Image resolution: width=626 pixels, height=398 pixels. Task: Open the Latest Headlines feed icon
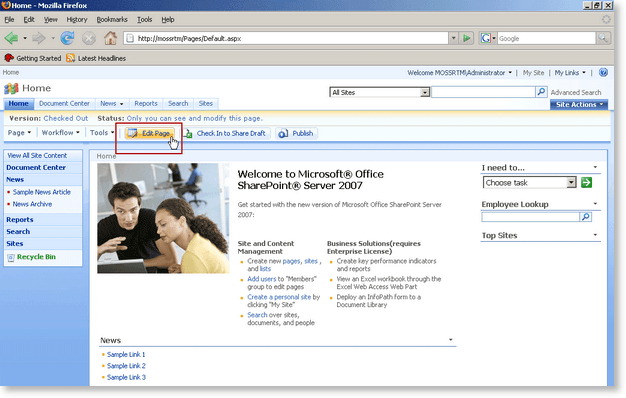click(71, 58)
